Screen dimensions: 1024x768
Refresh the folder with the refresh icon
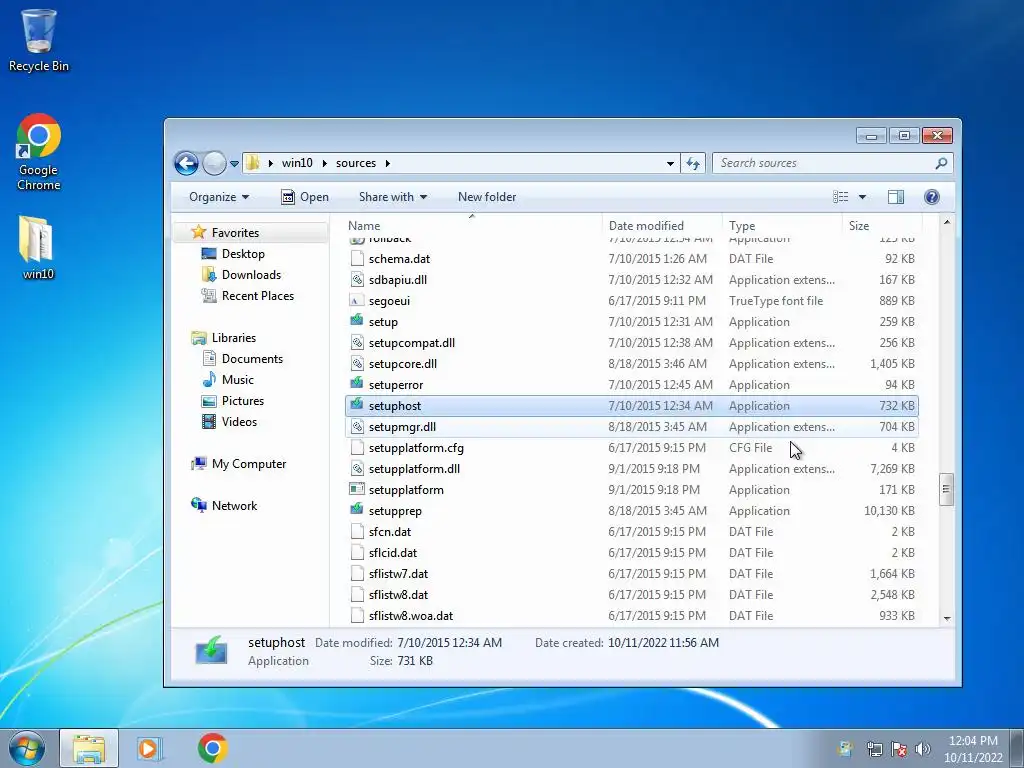(693, 163)
